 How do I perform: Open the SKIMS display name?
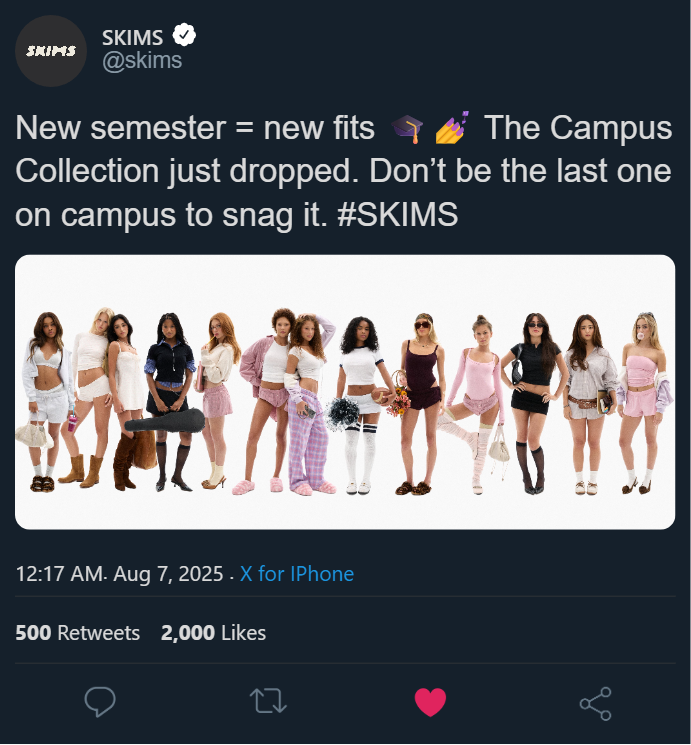132,37
